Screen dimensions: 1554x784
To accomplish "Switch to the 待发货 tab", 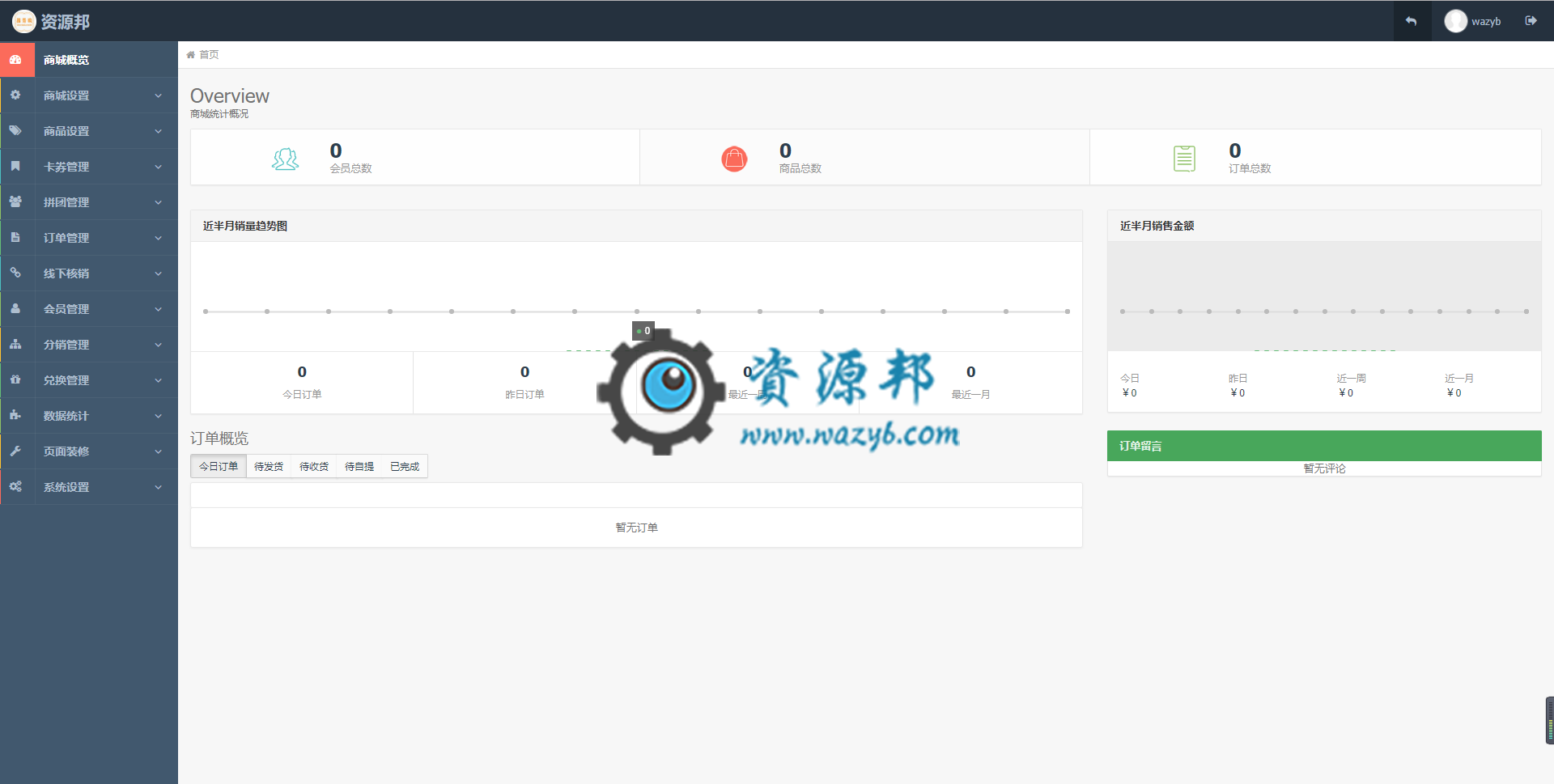I will pyautogui.click(x=269, y=466).
